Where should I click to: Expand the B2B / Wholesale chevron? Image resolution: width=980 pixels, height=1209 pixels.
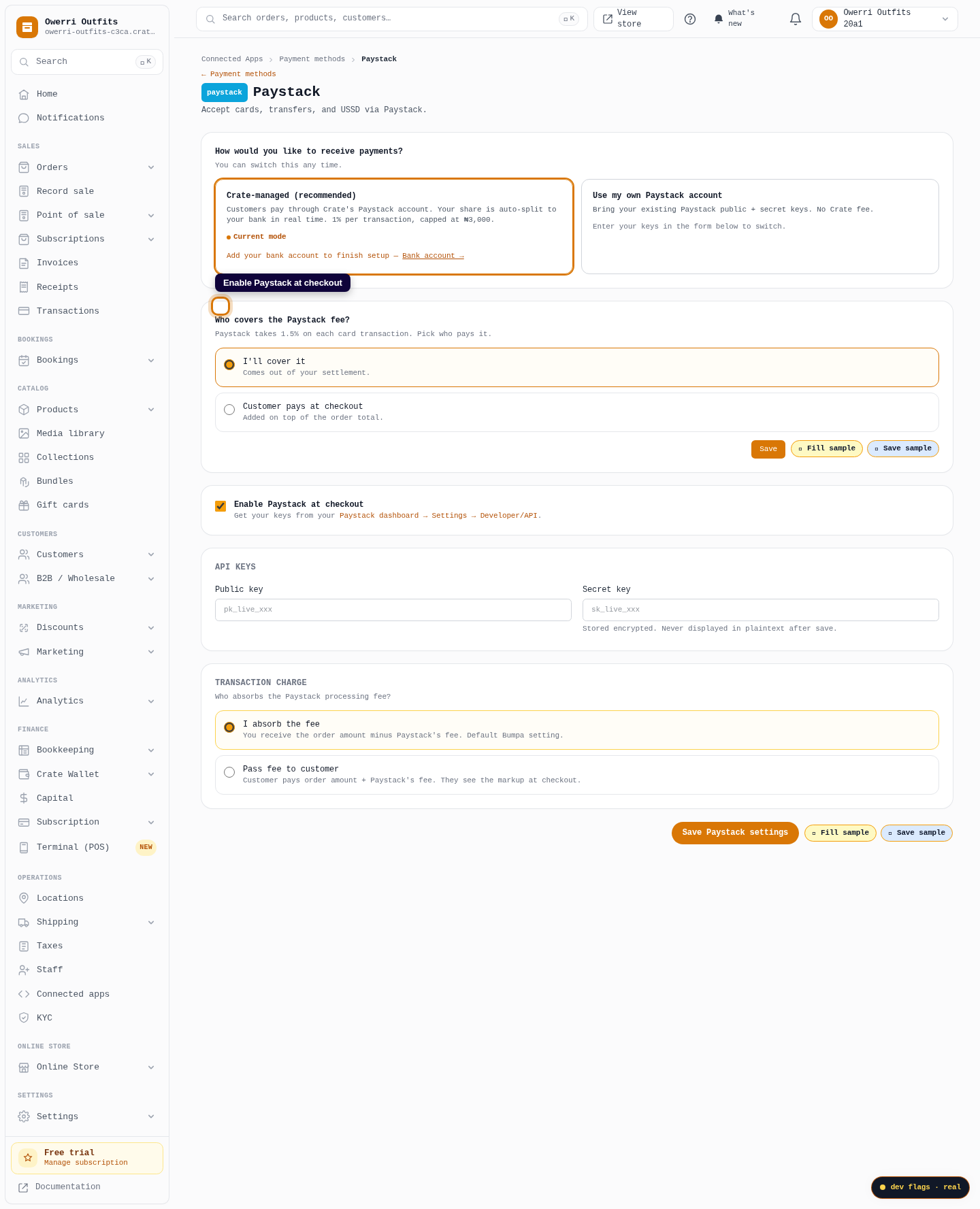(151, 579)
